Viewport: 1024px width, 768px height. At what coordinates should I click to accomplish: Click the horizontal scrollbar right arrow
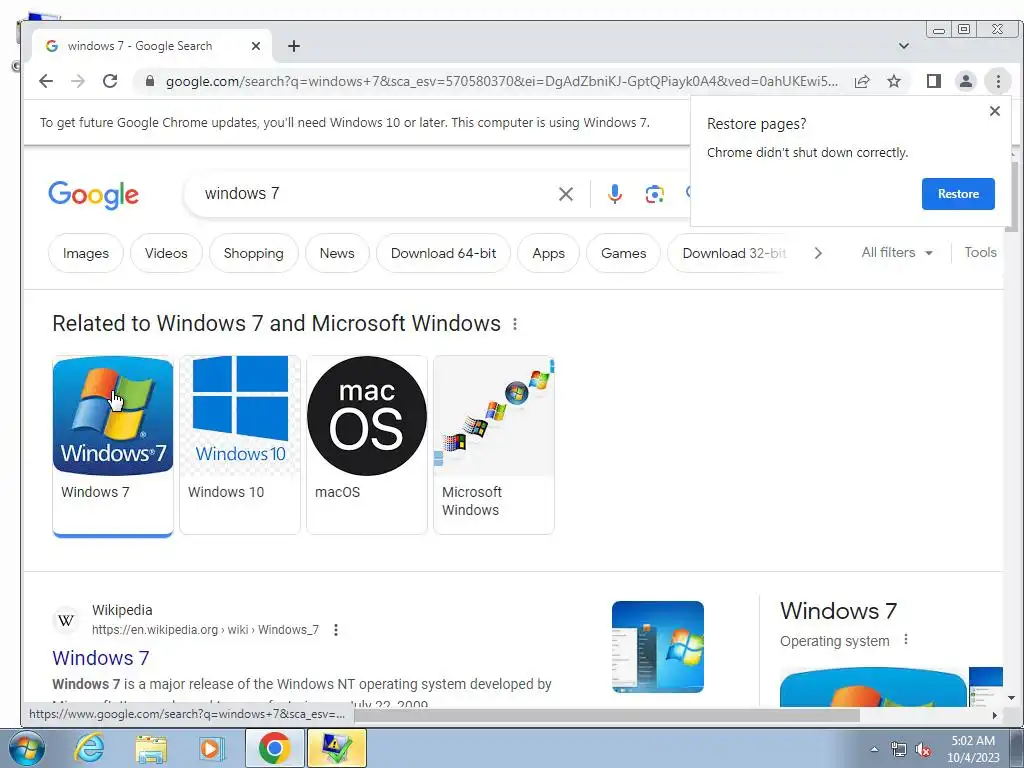coord(995,715)
